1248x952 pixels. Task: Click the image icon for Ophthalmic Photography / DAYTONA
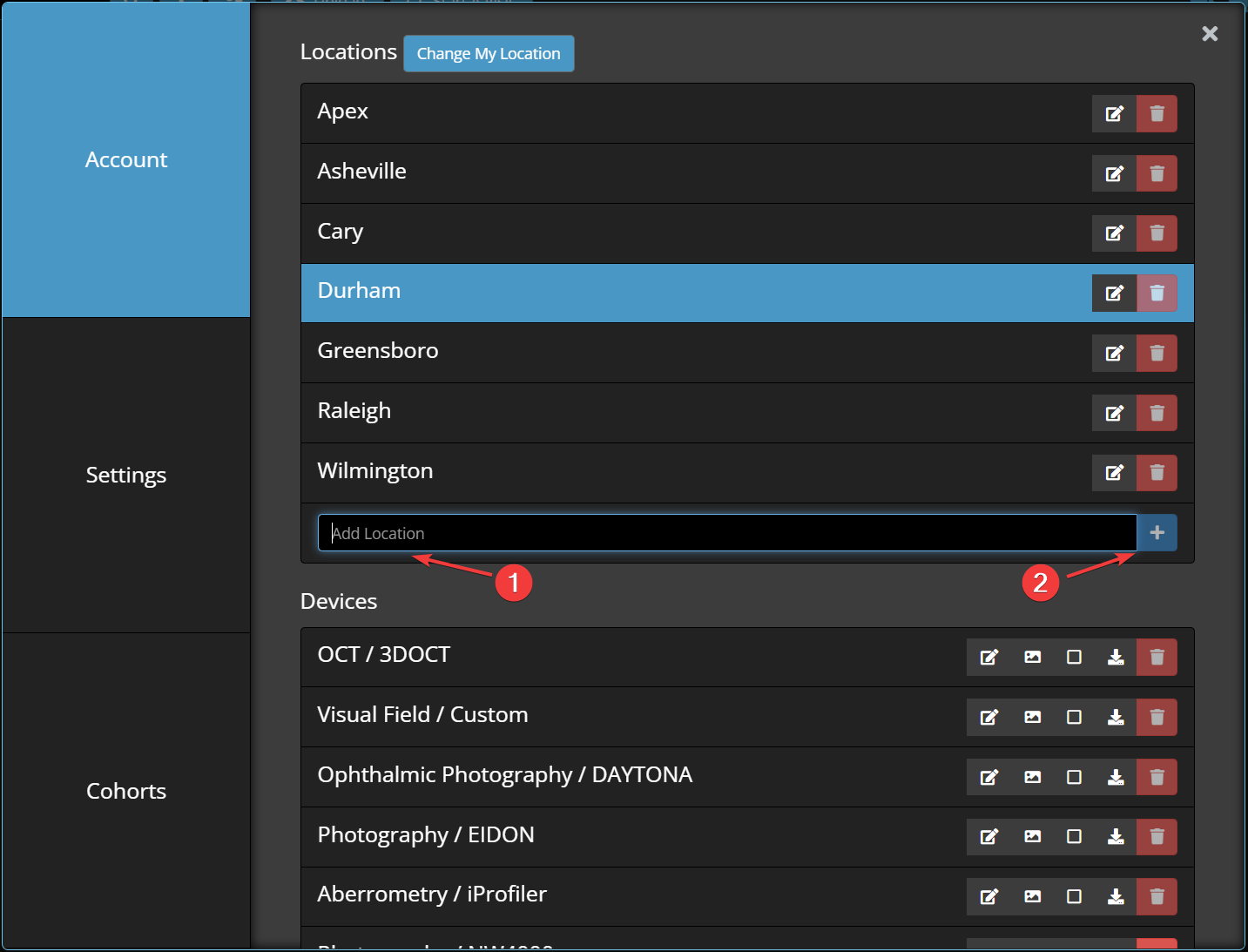point(1031,777)
